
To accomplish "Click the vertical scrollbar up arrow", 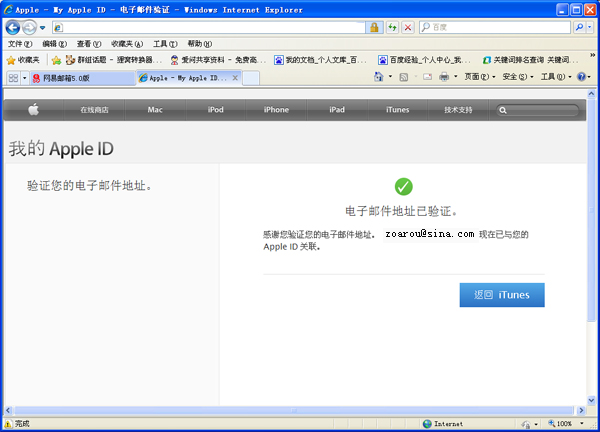I will pos(591,93).
